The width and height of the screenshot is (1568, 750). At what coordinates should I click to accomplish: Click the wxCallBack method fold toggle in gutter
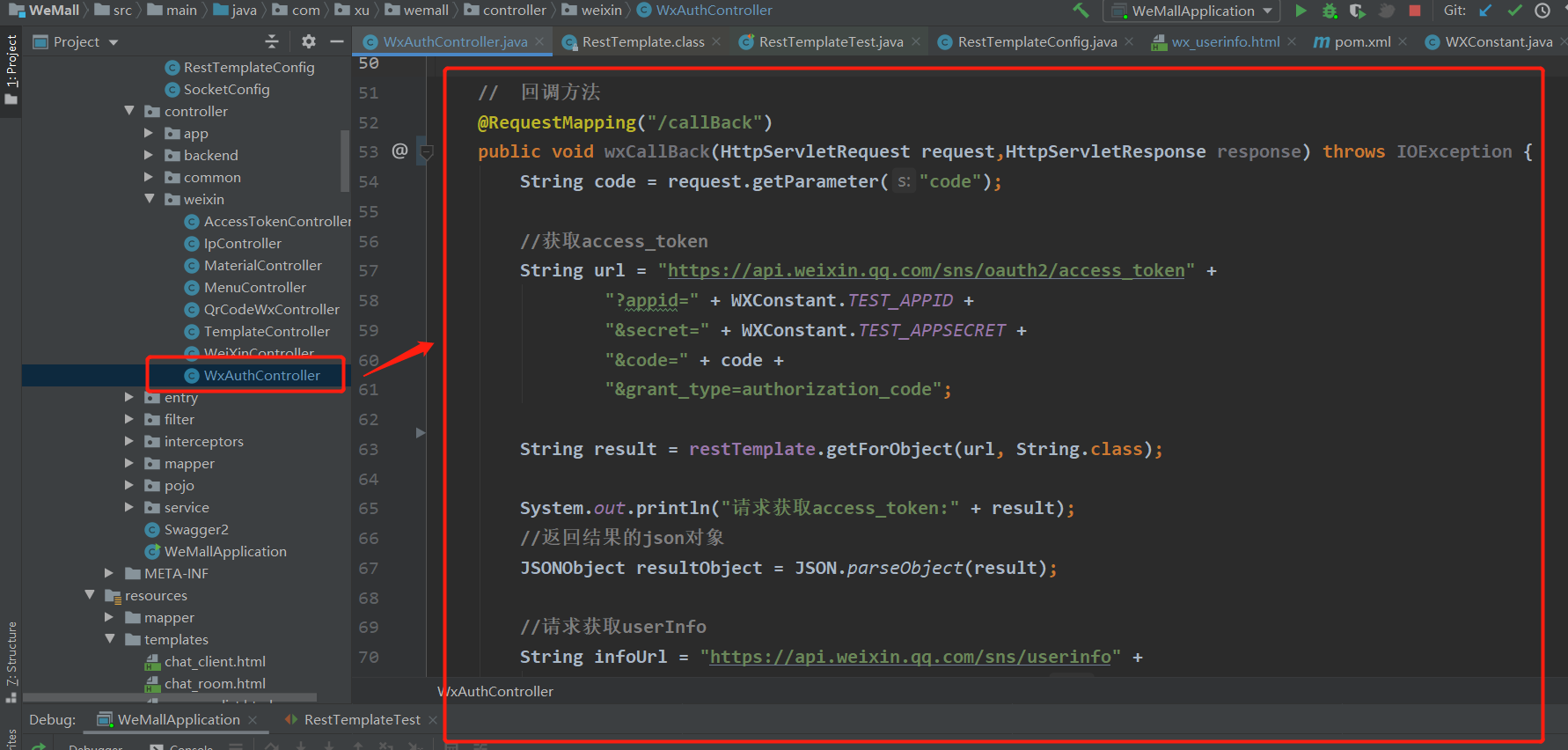(427, 152)
